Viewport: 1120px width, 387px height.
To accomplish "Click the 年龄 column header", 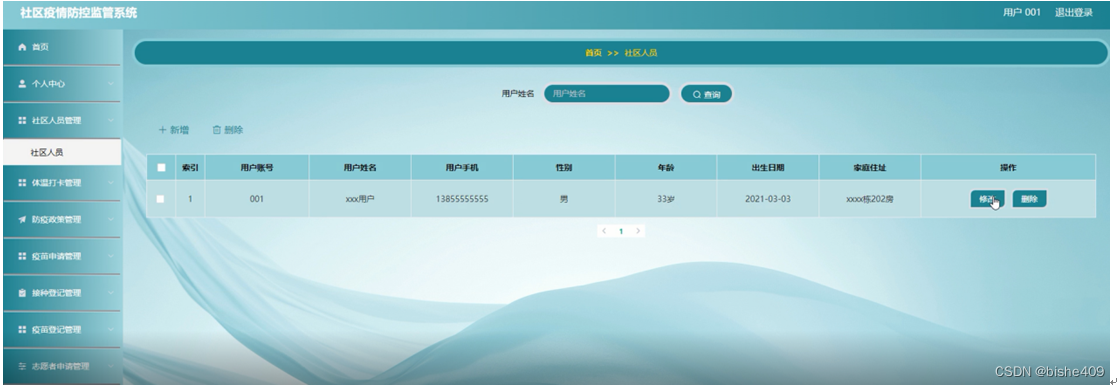I will pyautogui.click(x=666, y=168).
